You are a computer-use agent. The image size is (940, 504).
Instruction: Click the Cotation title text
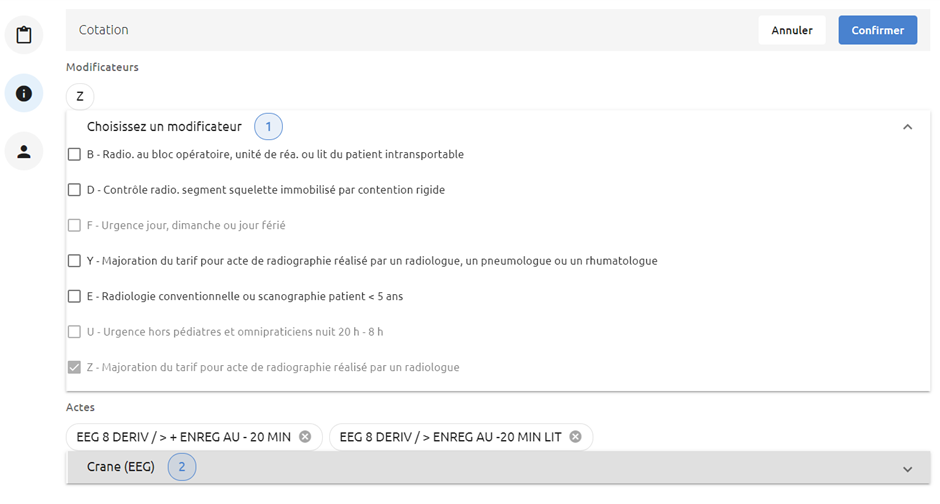pos(104,30)
